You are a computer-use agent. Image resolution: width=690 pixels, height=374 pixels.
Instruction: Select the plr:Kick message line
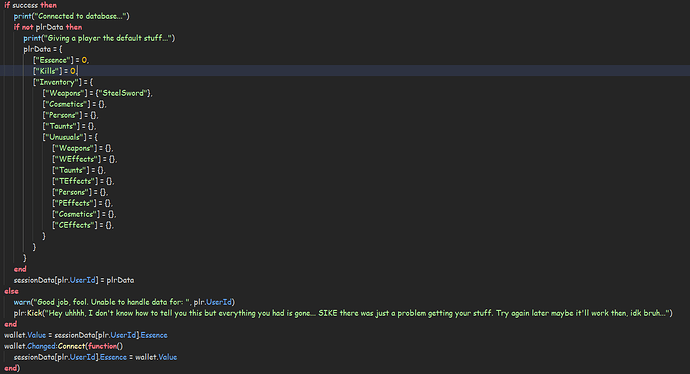343,313
